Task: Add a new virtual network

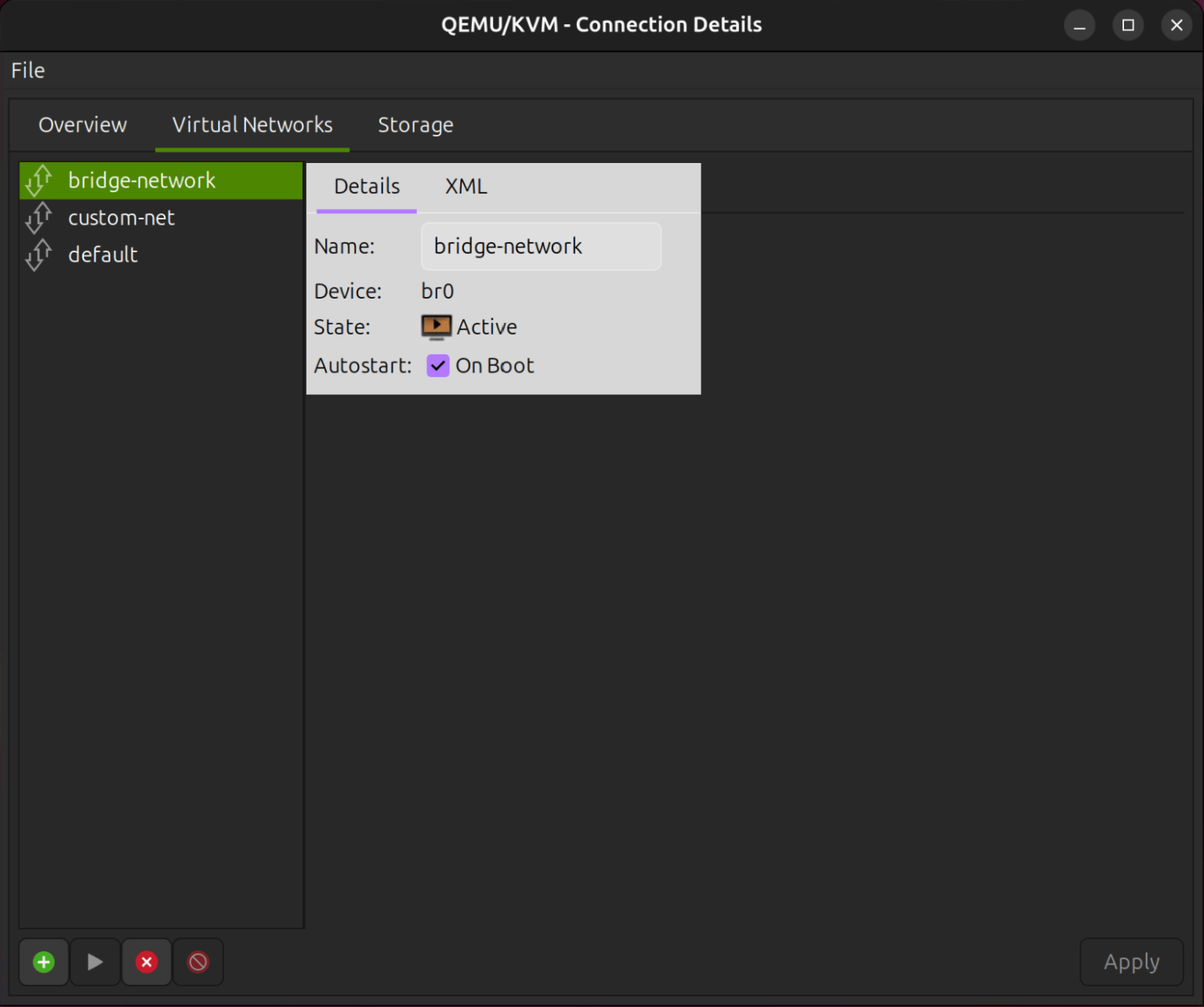Action: click(43, 962)
